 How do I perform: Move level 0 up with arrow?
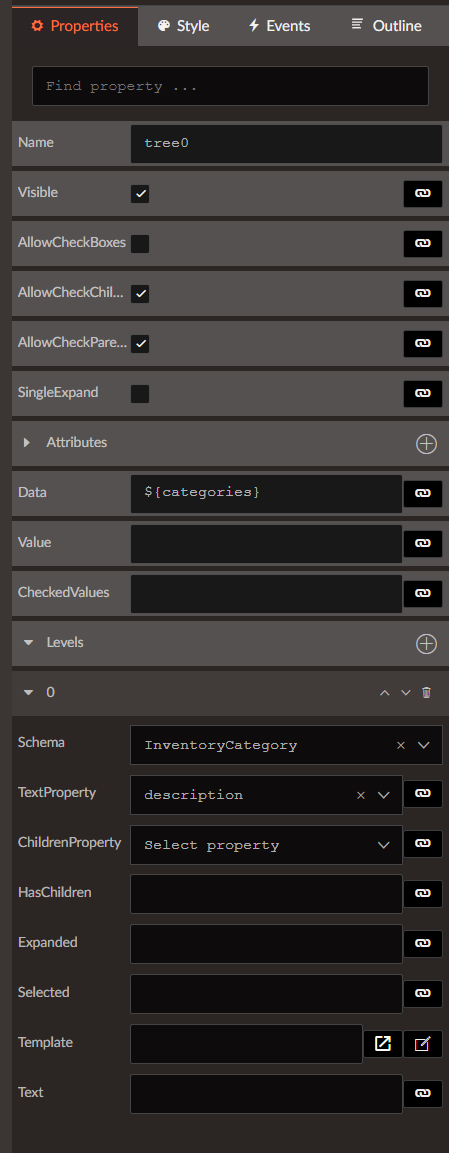pos(384,693)
